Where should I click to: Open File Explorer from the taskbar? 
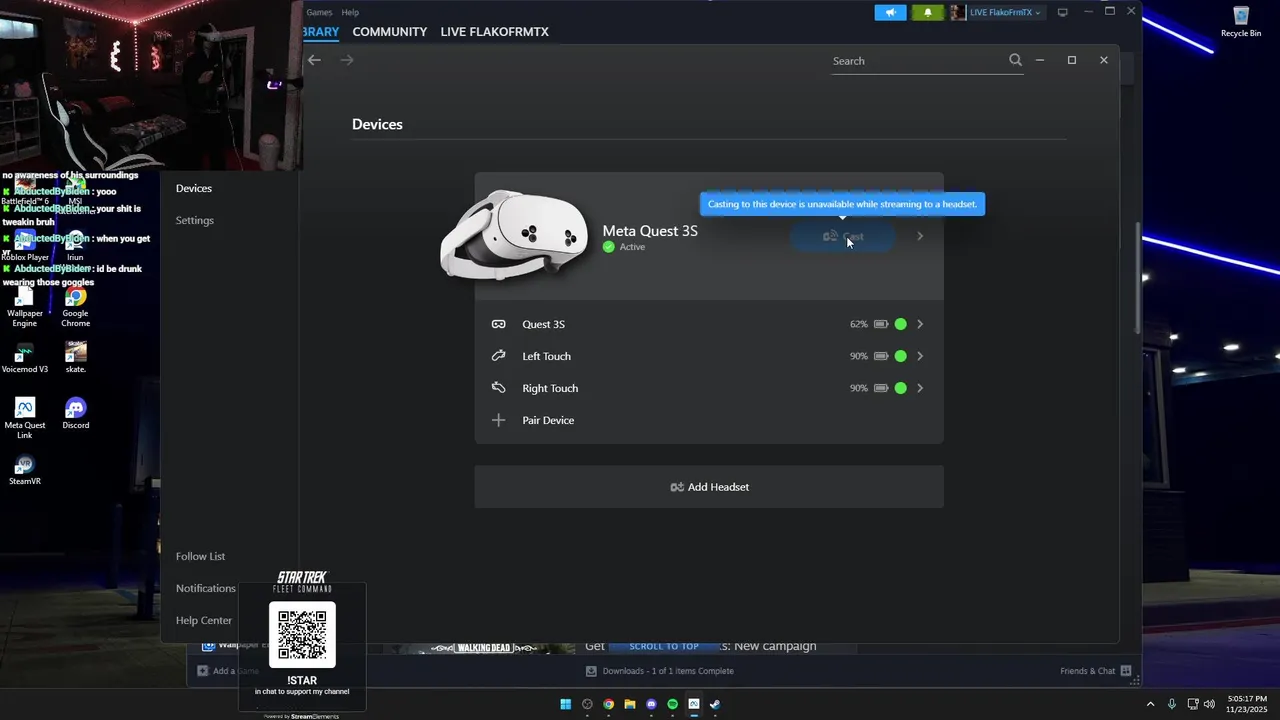[x=630, y=704]
